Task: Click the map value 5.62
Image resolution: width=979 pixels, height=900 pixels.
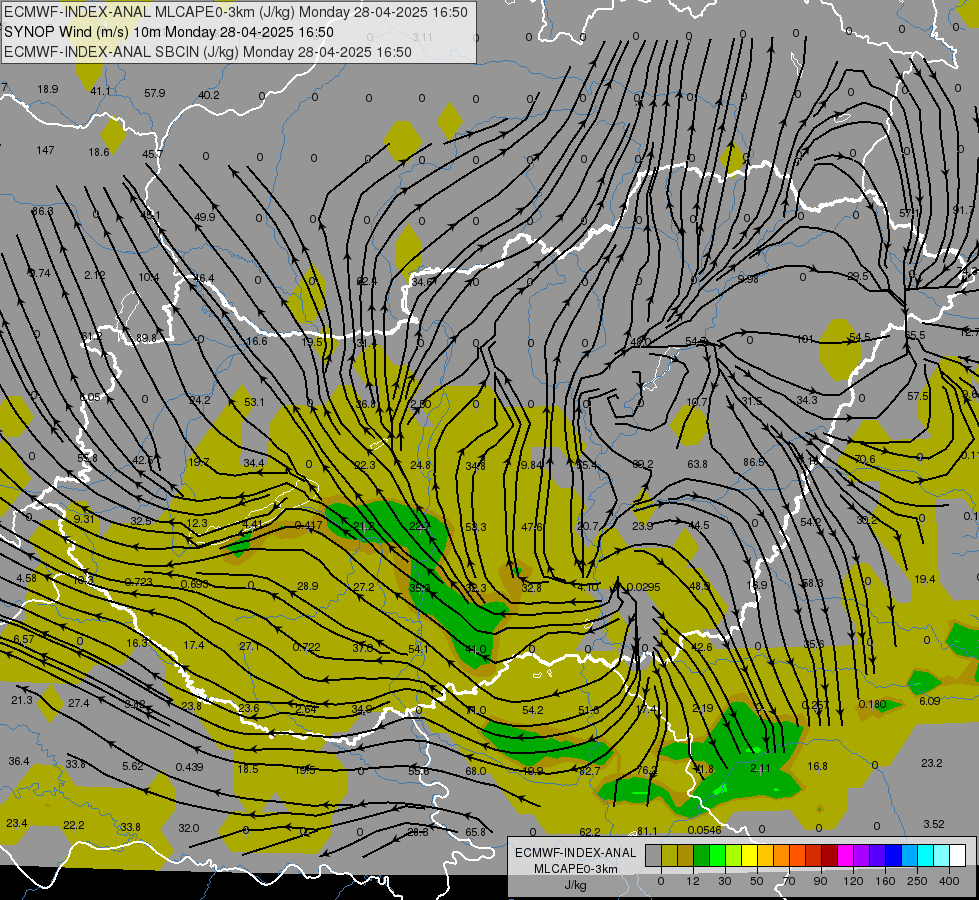Action: coord(132,766)
